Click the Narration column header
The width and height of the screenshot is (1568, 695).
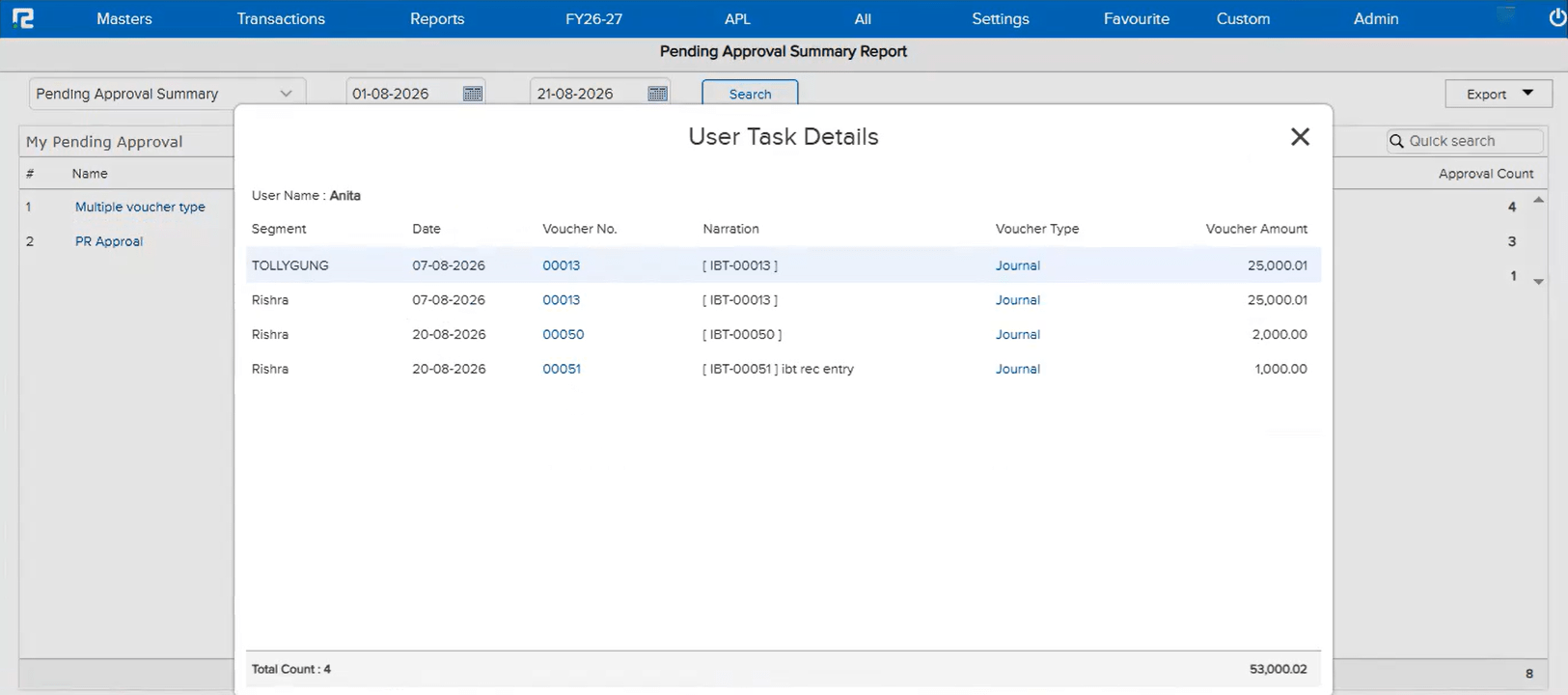(x=730, y=229)
